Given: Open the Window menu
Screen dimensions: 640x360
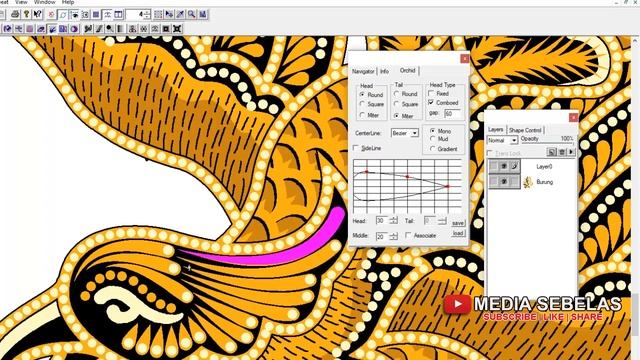Looking at the screenshot, I should 44,2.
